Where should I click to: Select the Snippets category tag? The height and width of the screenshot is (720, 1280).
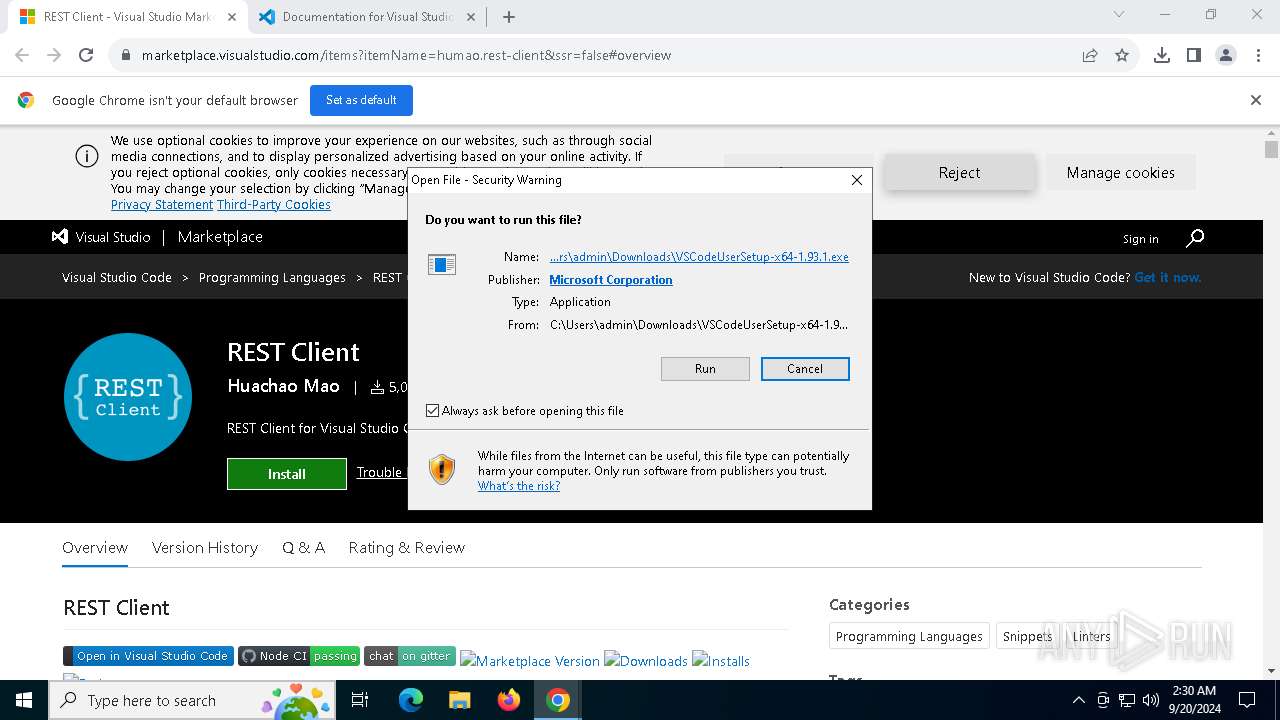1027,636
